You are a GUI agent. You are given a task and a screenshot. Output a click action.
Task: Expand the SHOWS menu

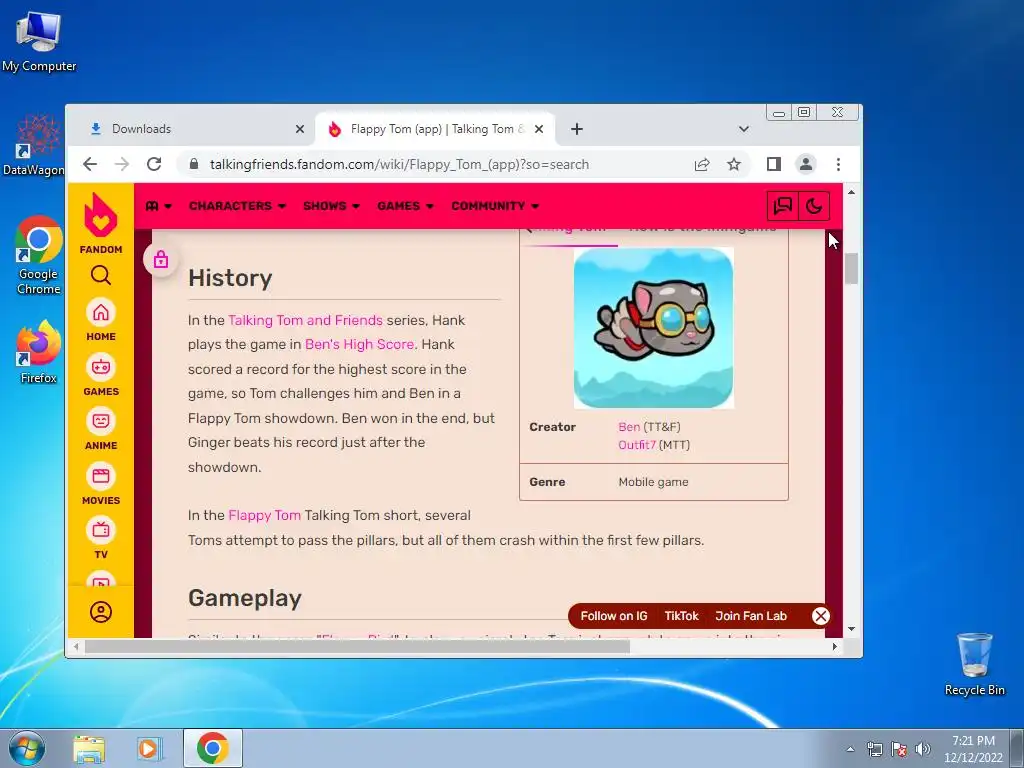(x=331, y=206)
